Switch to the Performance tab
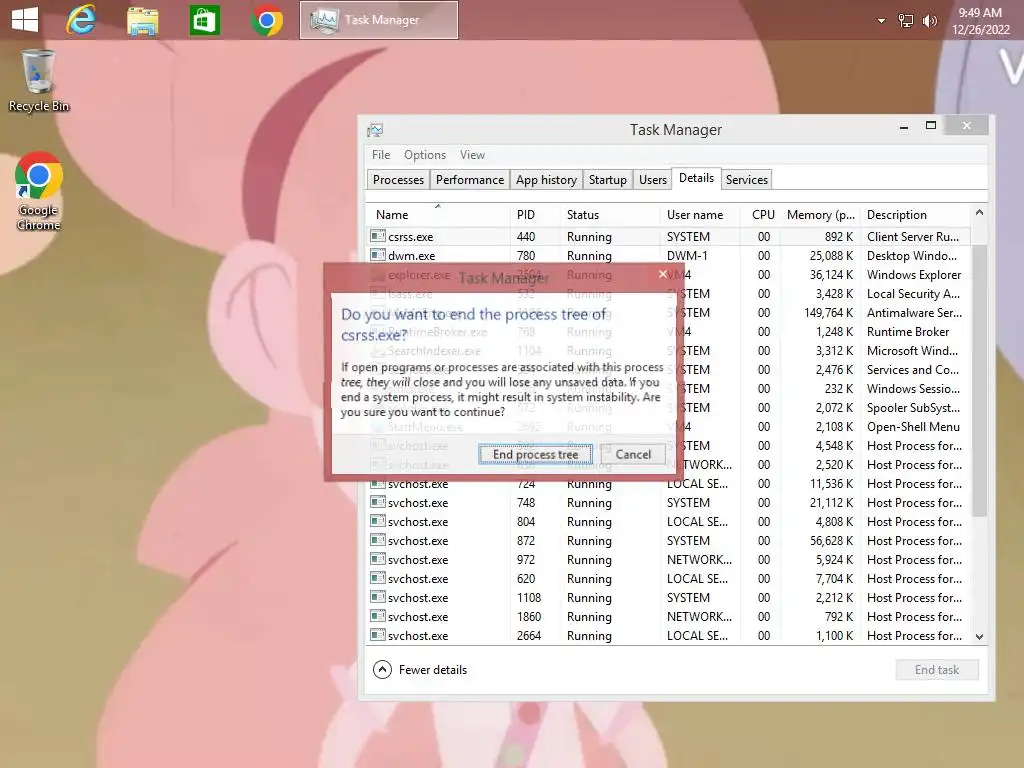 click(x=470, y=180)
